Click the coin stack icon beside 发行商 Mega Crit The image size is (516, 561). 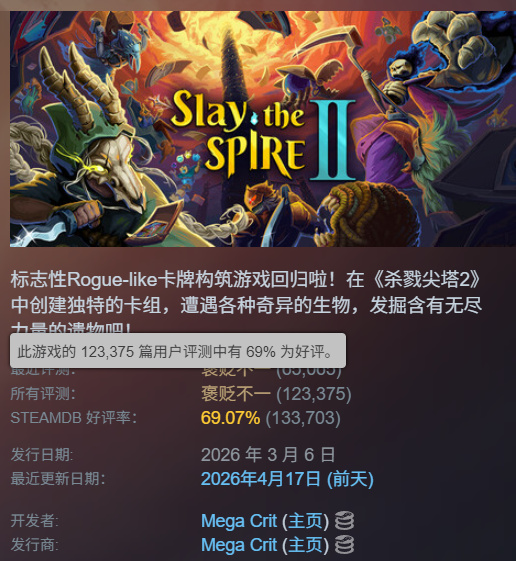click(344, 545)
